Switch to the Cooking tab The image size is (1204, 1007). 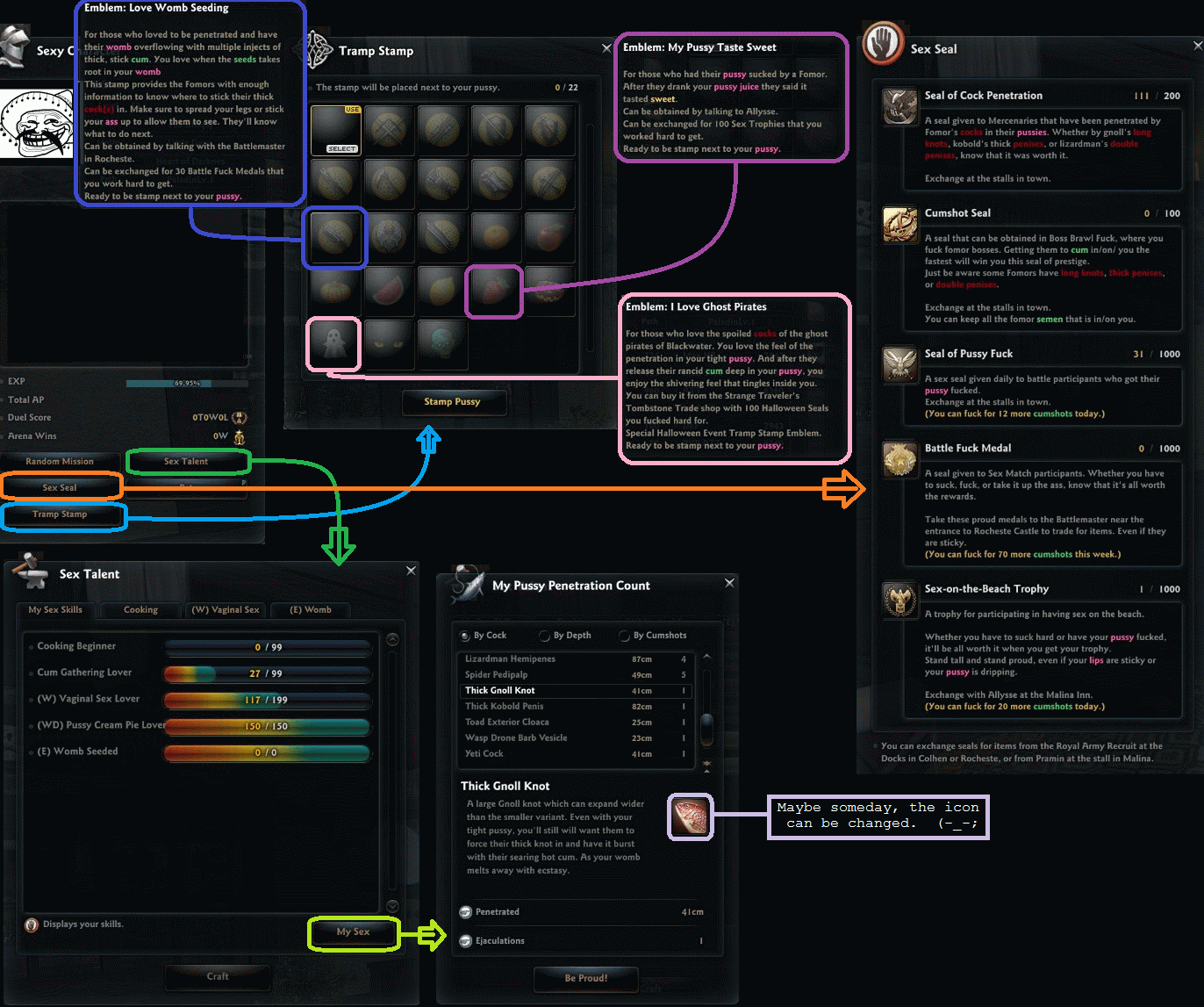140,610
